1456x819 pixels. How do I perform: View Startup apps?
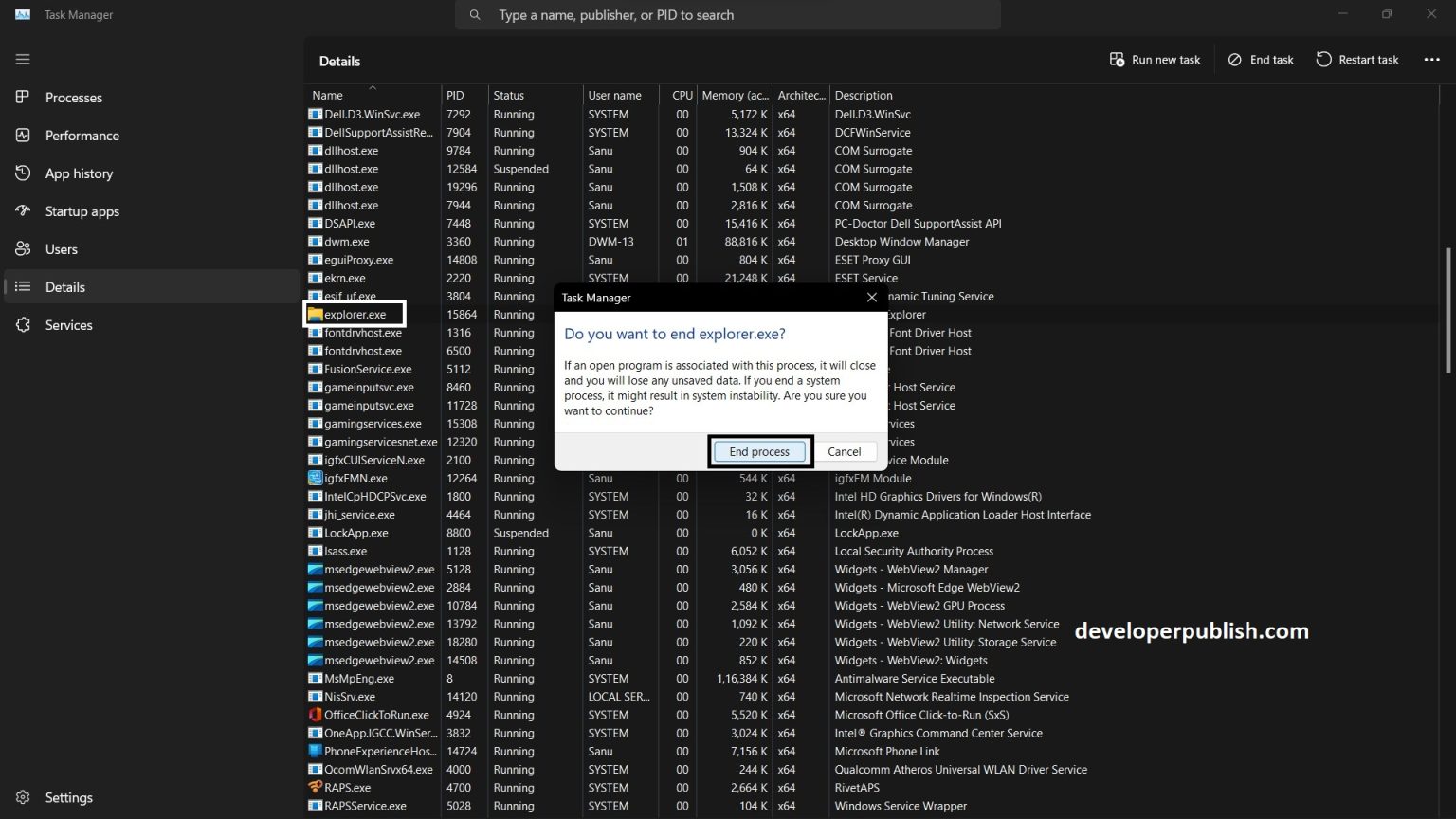click(82, 210)
